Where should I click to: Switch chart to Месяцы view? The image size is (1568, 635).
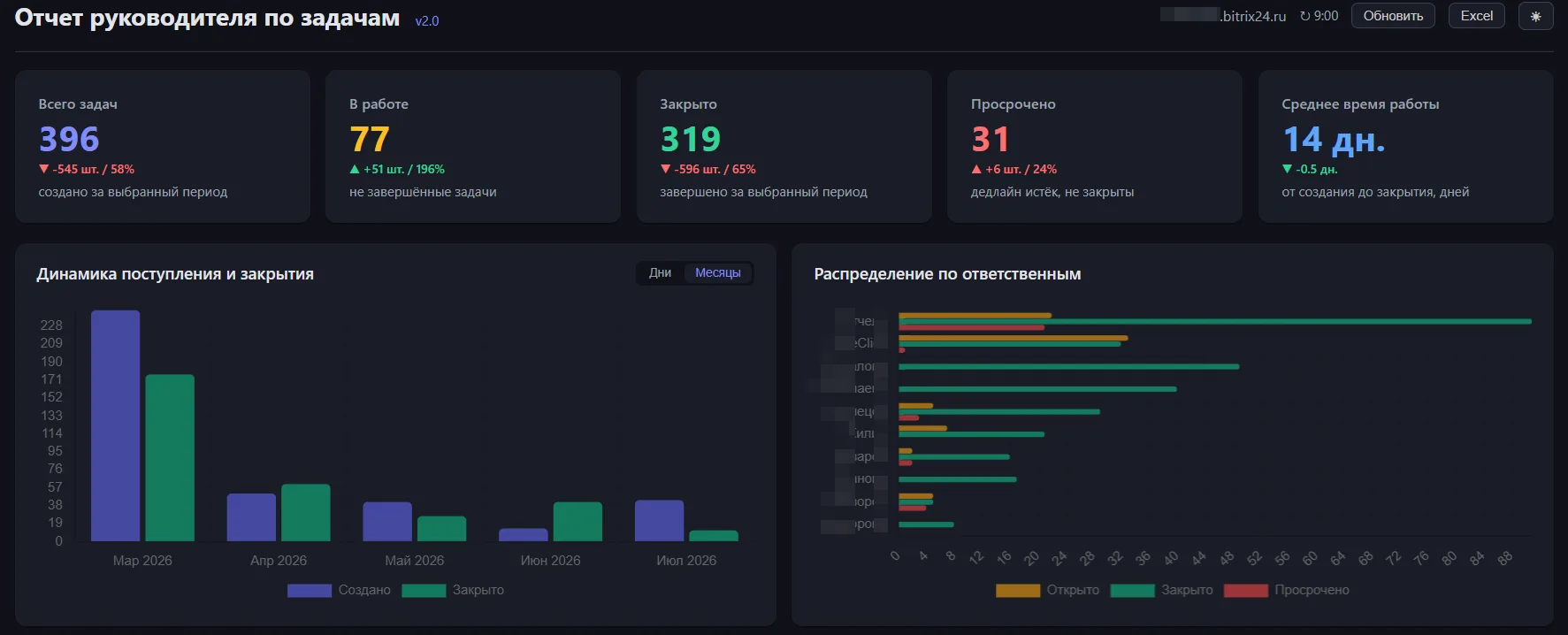717,272
